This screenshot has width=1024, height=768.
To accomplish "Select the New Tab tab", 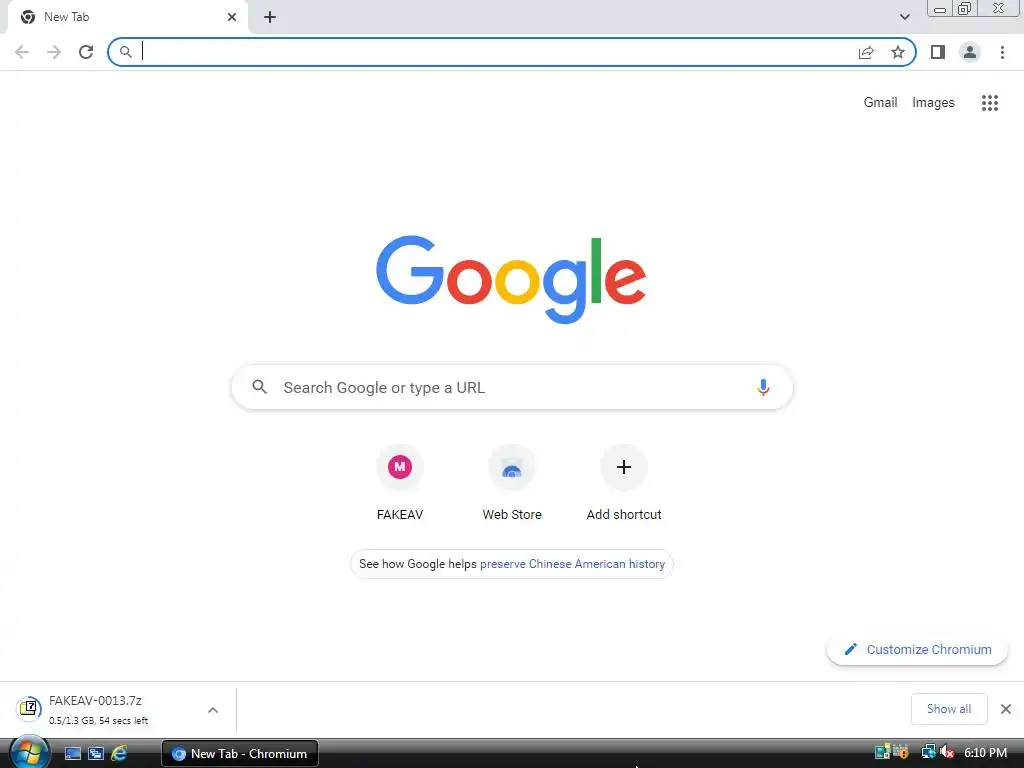I will coord(127,17).
